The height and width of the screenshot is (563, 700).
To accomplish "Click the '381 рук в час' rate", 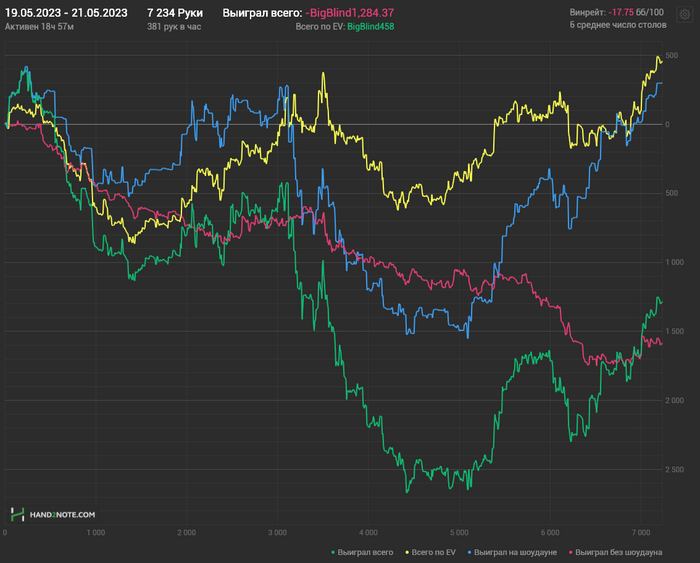I will pyautogui.click(x=174, y=27).
